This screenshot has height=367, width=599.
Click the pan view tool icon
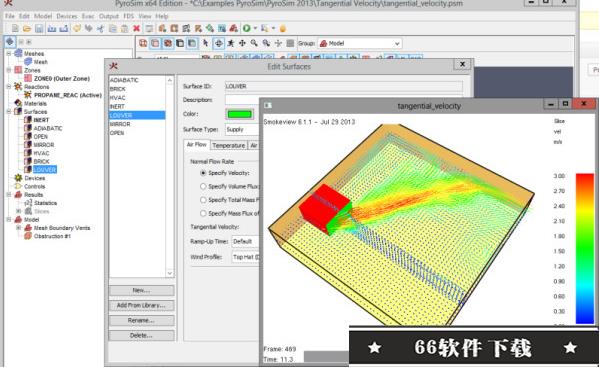[242, 43]
